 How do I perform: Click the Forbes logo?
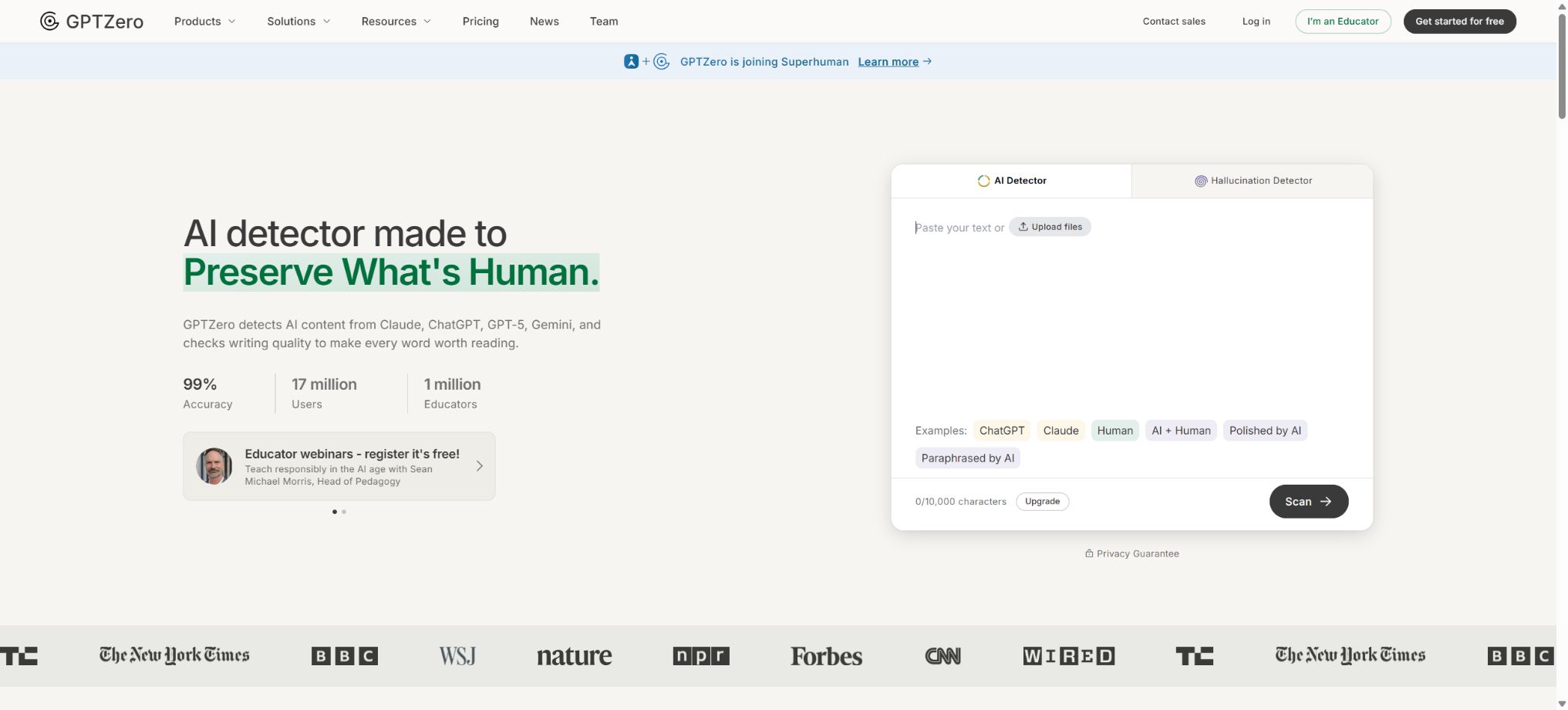coord(826,656)
